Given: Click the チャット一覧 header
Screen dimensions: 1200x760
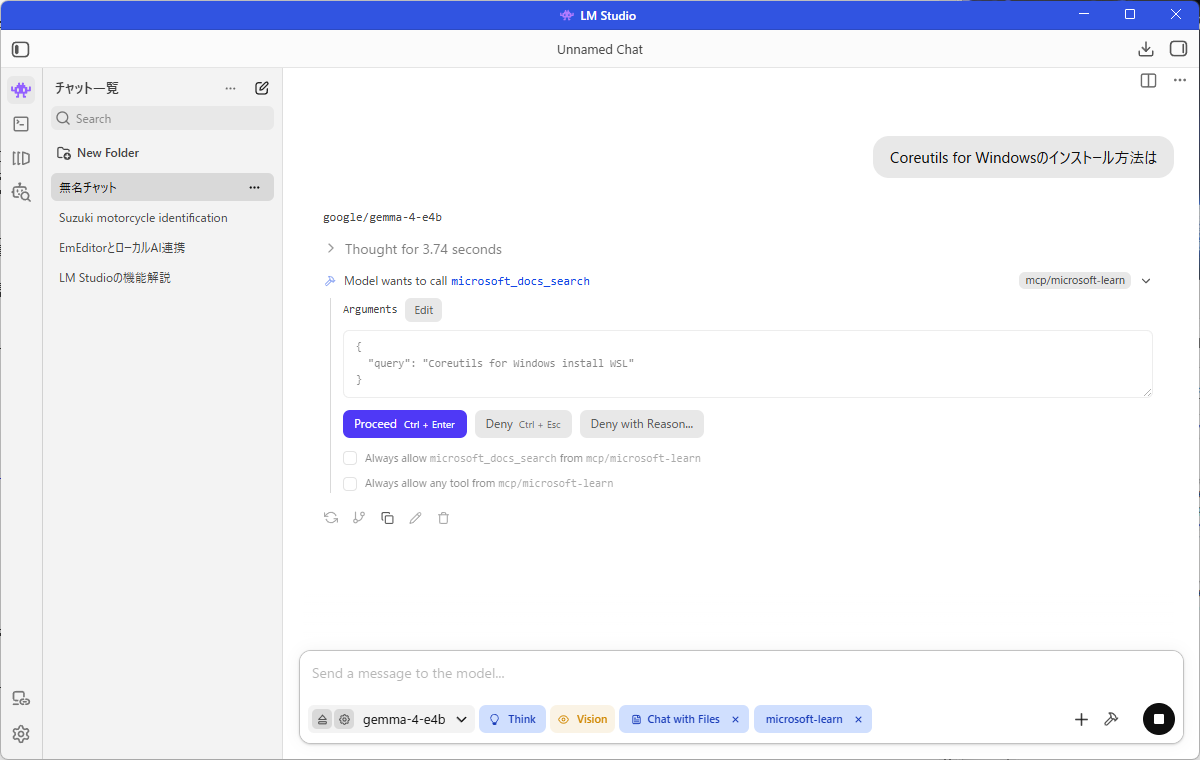Looking at the screenshot, I should click(87, 88).
